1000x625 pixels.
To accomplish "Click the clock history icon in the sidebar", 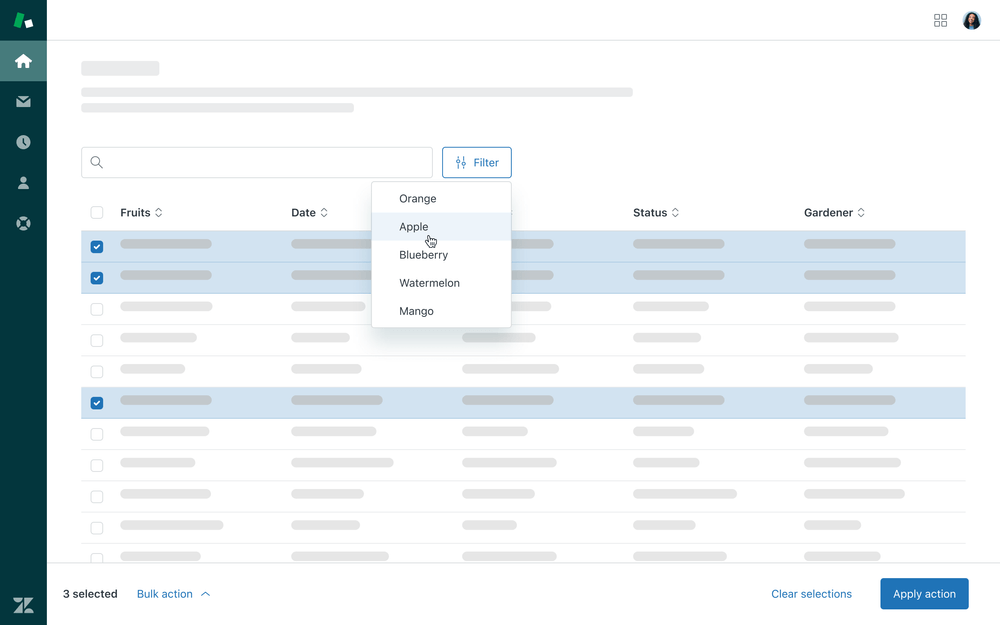I will (23, 142).
